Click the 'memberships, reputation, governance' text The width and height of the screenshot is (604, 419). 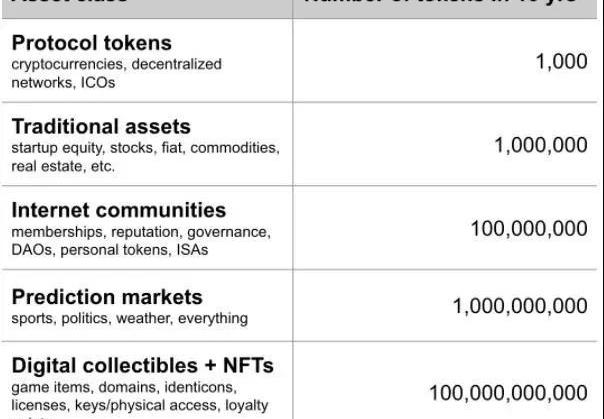tap(141, 232)
